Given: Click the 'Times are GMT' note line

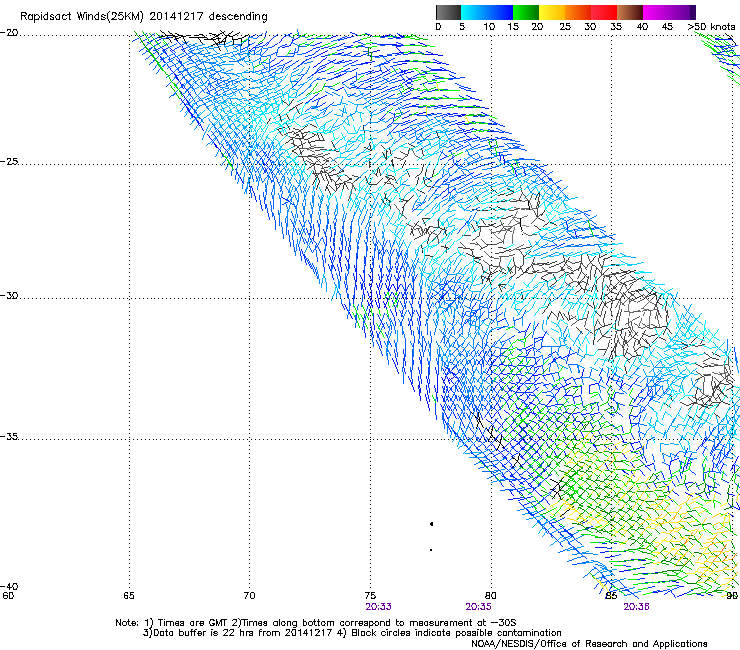Looking at the screenshot, I should click(316, 623).
